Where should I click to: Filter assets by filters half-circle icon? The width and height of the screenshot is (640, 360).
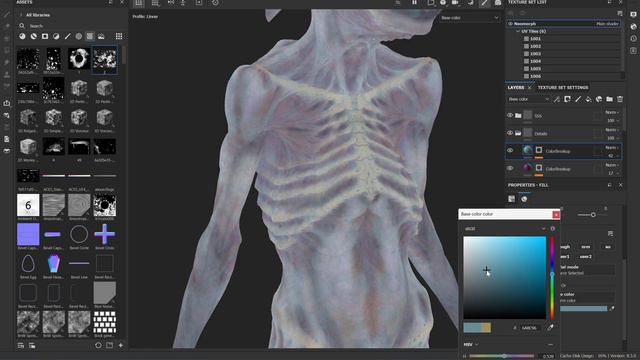click(x=56, y=36)
